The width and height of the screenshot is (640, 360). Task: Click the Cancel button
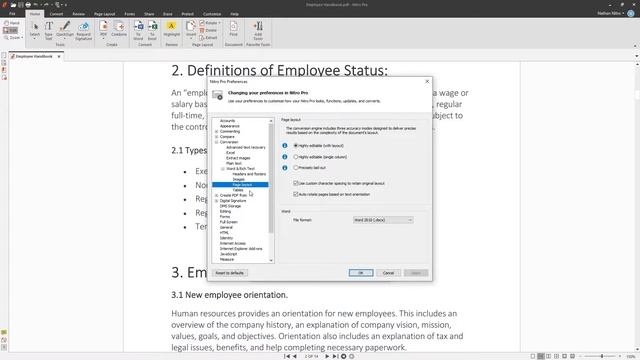tap(389, 273)
